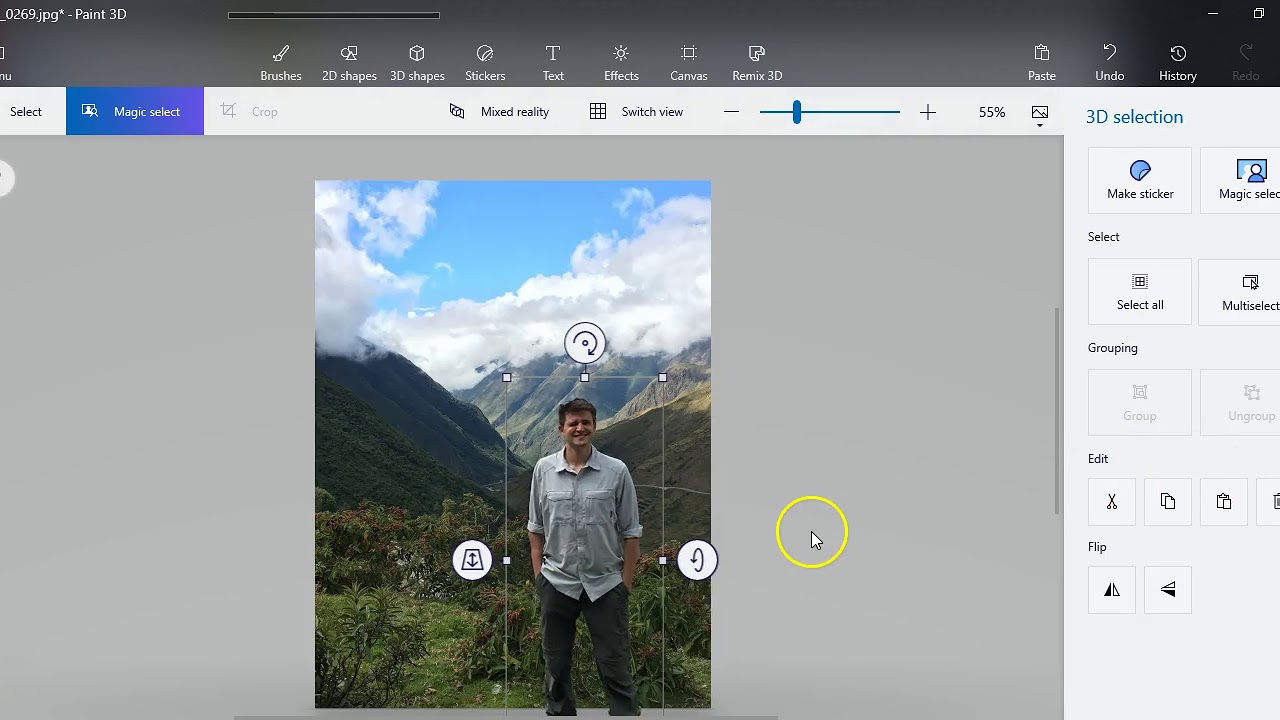Click the Y-axis rotate handle right of selection
Image resolution: width=1280 pixels, height=720 pixels.
(x=697, y=560)
